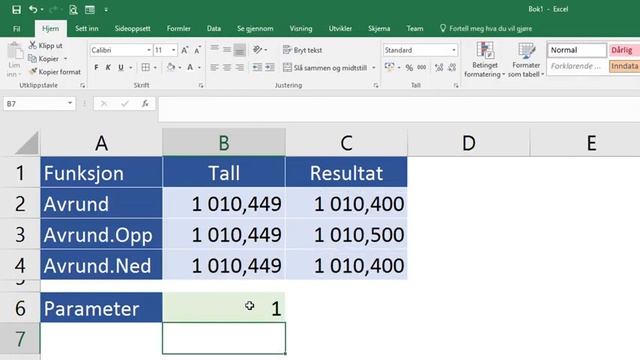Select column B header
This screenshot has height=360, width=640.
coord(224,143)
